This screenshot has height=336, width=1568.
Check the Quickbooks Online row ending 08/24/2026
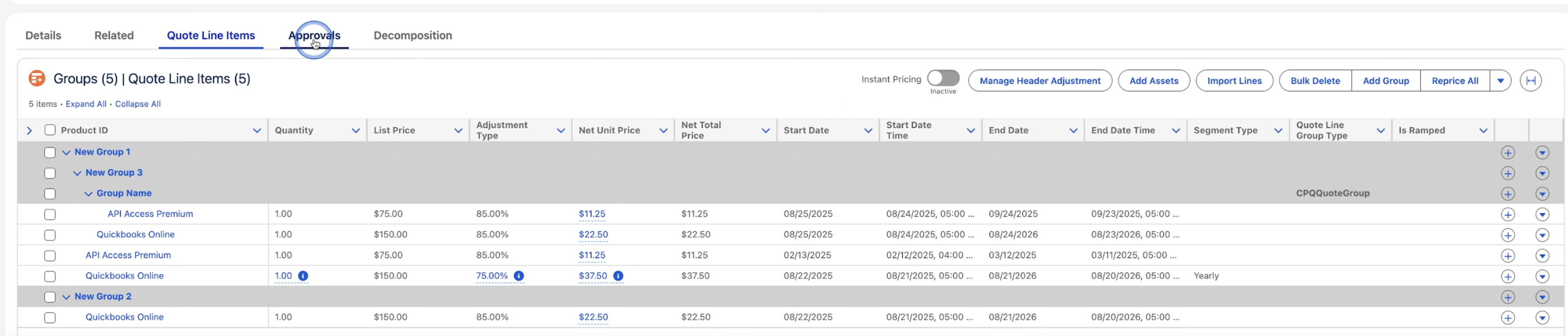(x=50, y=235)
